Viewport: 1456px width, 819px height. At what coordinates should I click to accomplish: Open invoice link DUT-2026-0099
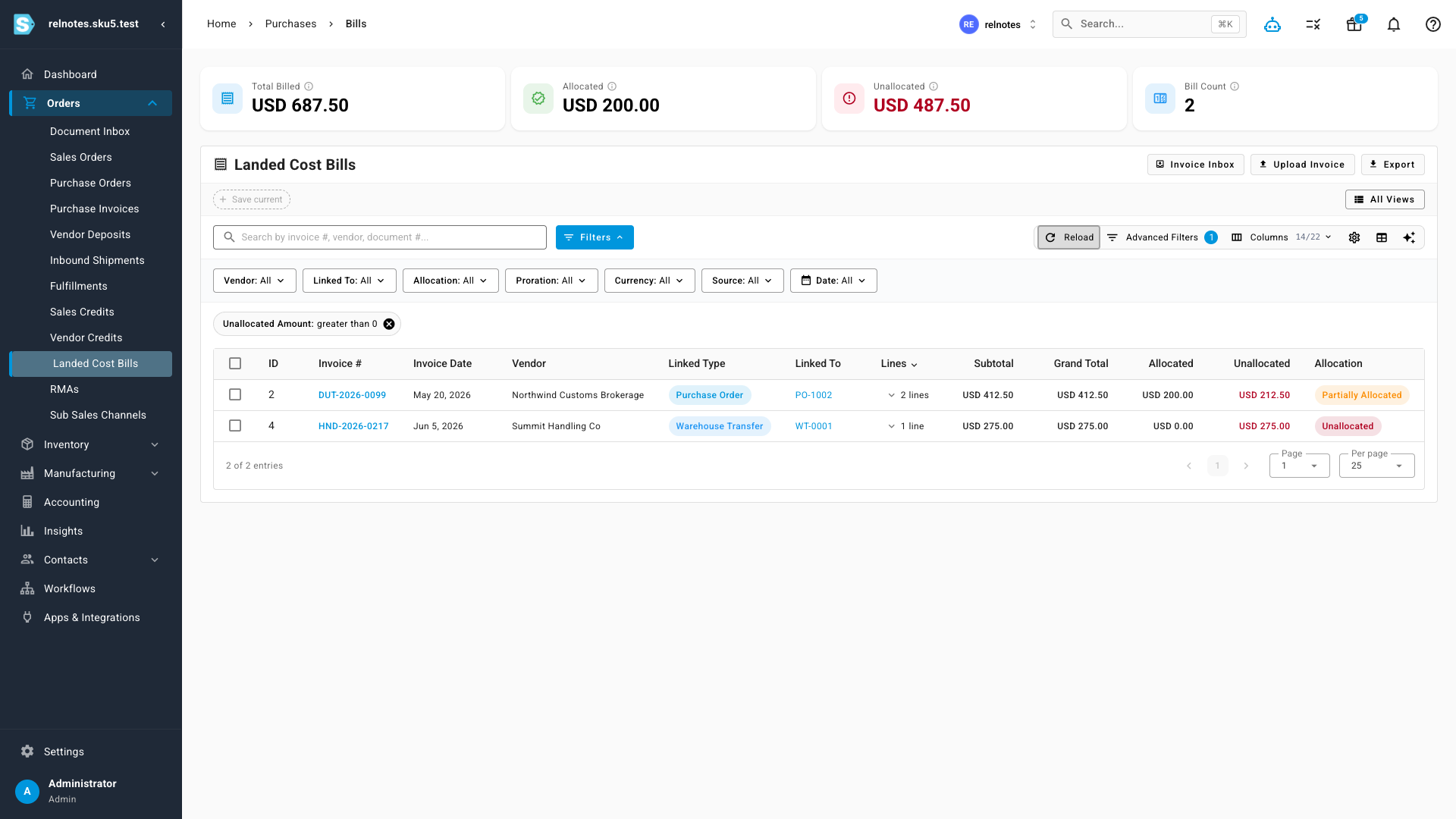pos(352,395)
